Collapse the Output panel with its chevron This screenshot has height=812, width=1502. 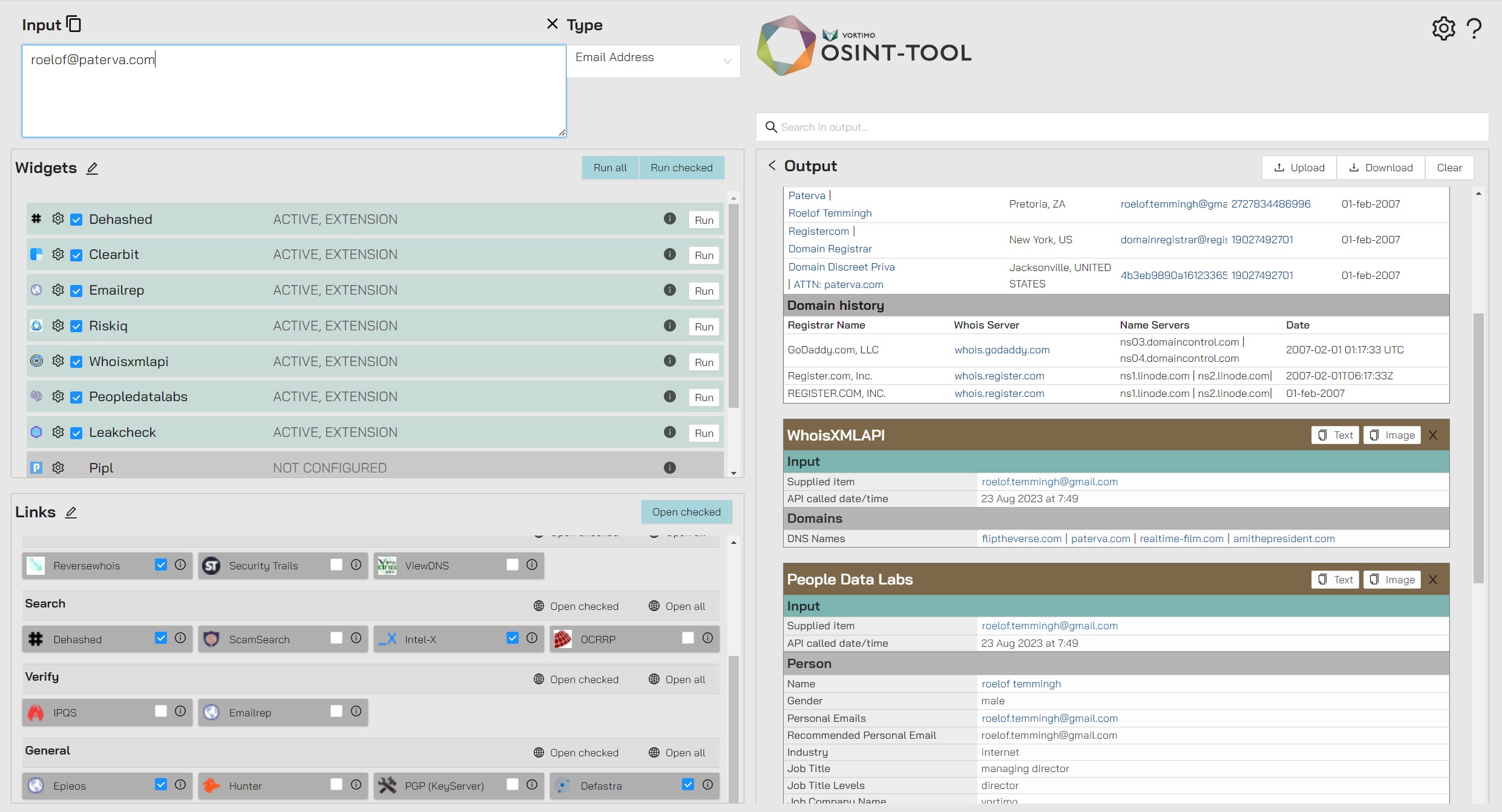[x=771, y=165]
